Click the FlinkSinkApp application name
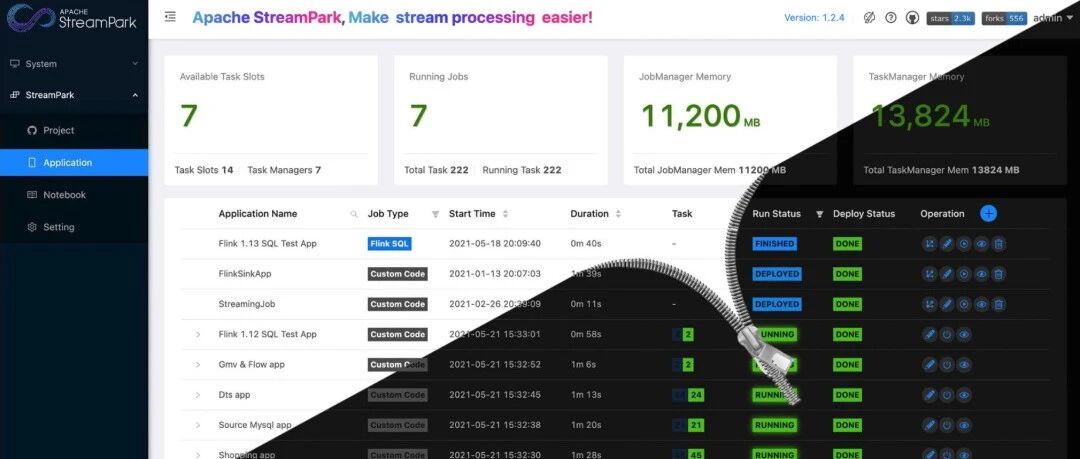1080x459 pixels. point(245,274)
